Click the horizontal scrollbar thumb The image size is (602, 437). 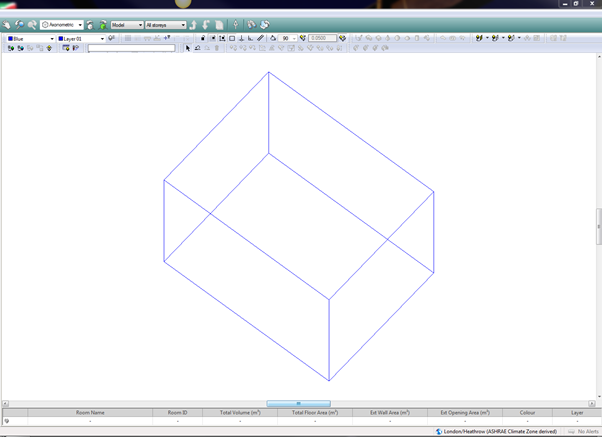[x=299, y=404]
